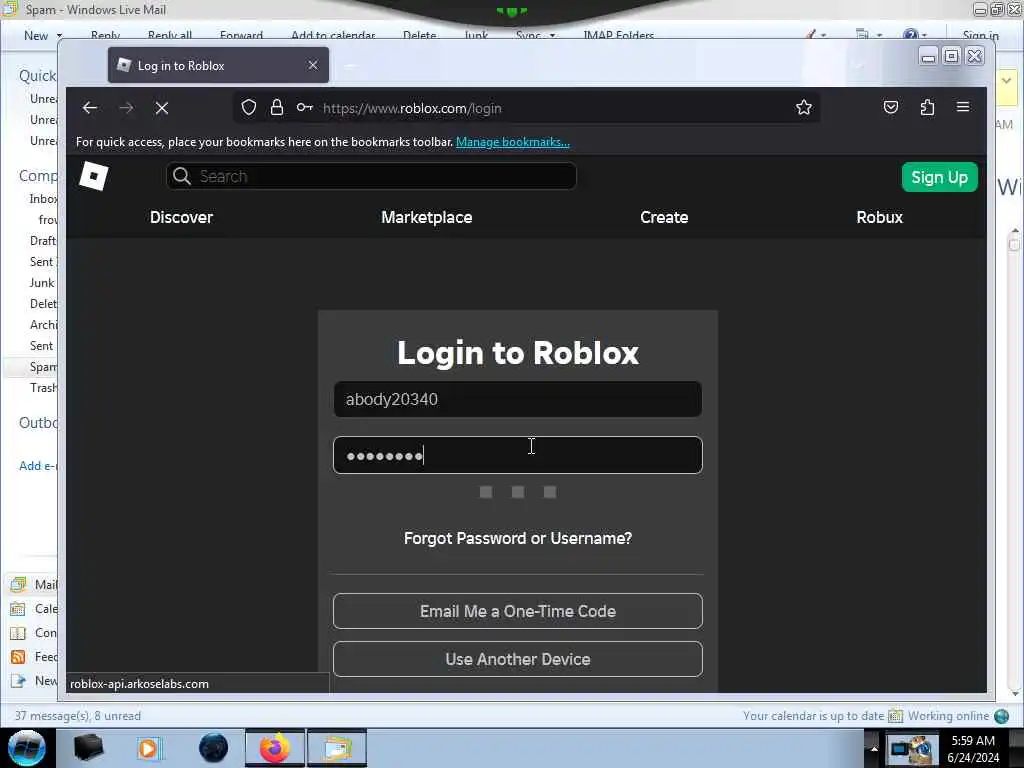Click Use Another Device button
This screenshot has width=1024, height=768.
click(518, 660)
